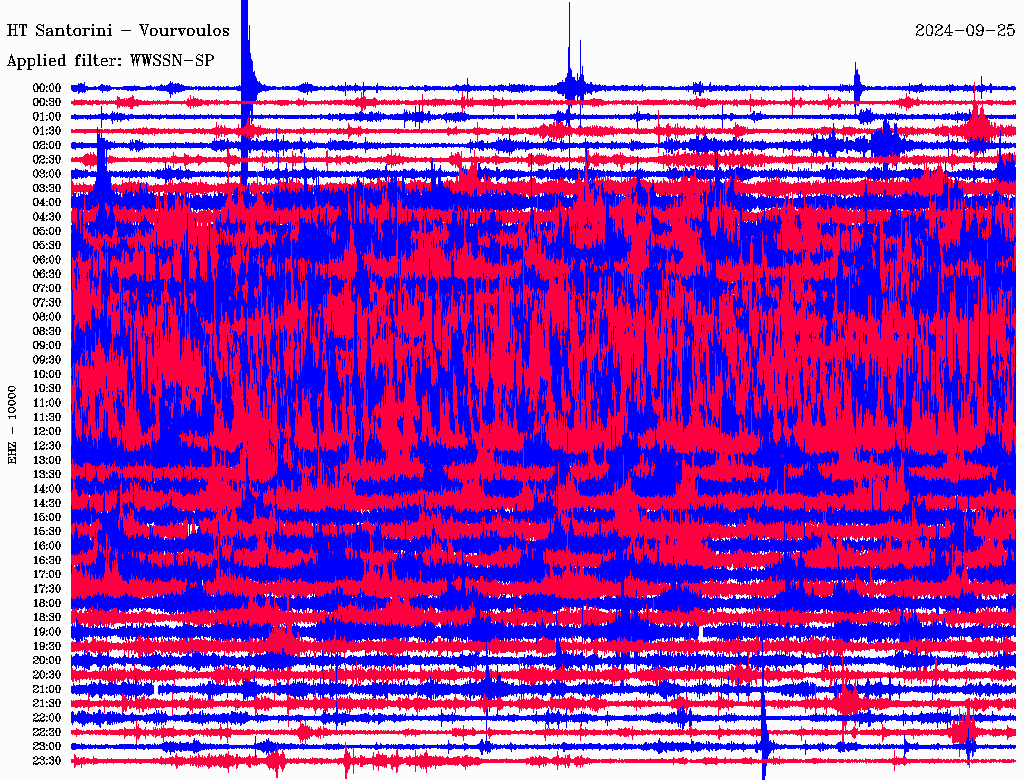Select the 13:00 time label
This screenshot has height=780, width=1024.
pyautogui.click(x=47, y=460)
